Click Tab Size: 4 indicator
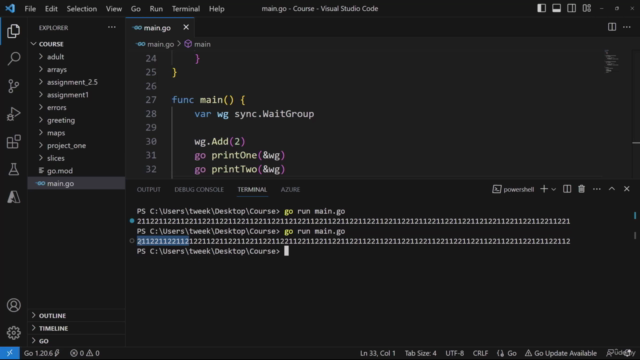This screenshot has height=360, width=640. click(420, 353)
